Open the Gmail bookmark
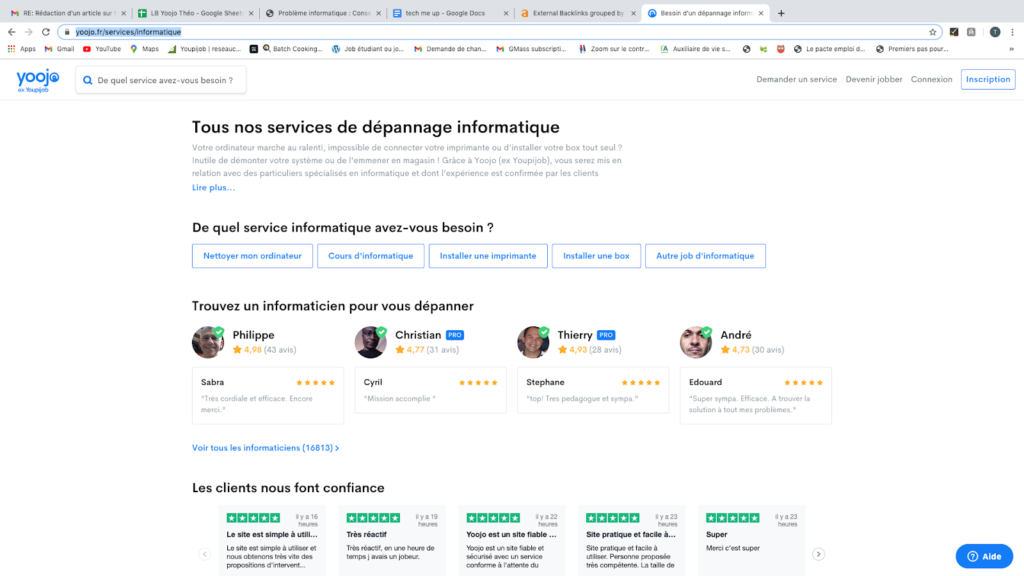 tap(59, 49)
